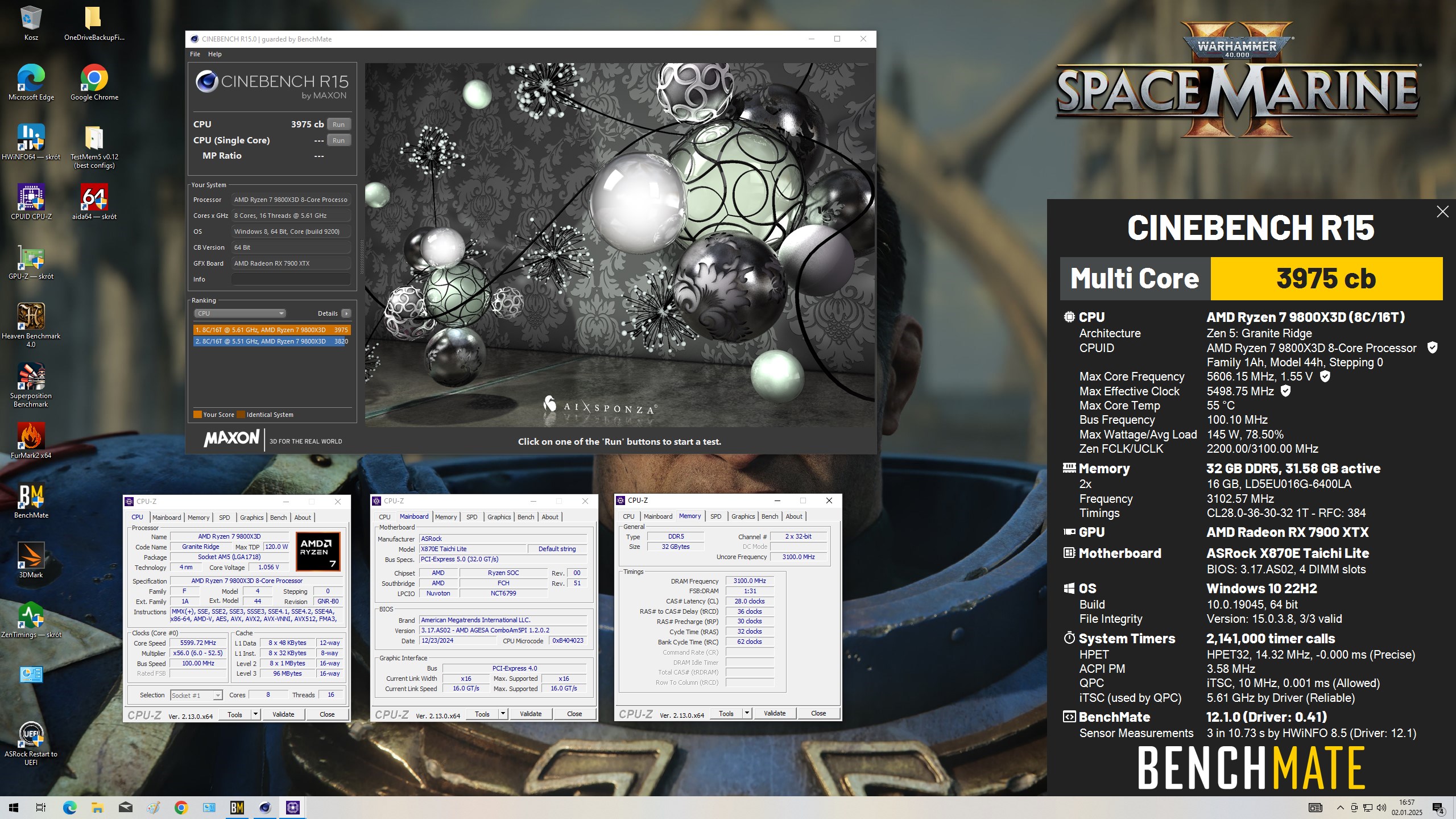Open ZenTimings desktop shortcut
Image resolution: width=1456 pixels, height=819 pixels.
[x=31, y=620]
